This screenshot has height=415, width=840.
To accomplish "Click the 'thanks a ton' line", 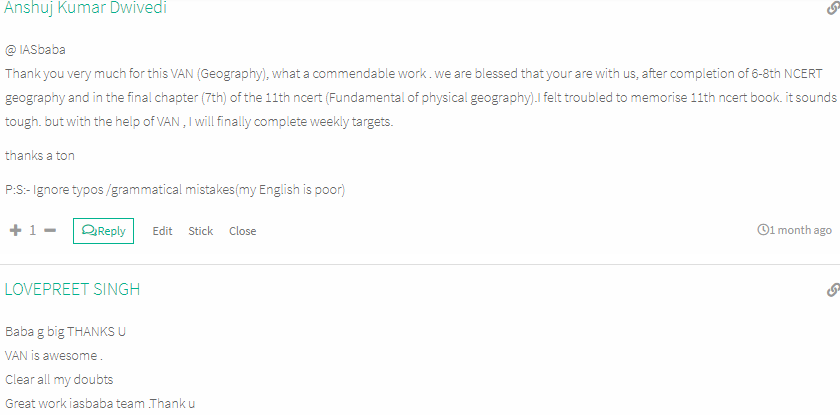I will point(40,156).
